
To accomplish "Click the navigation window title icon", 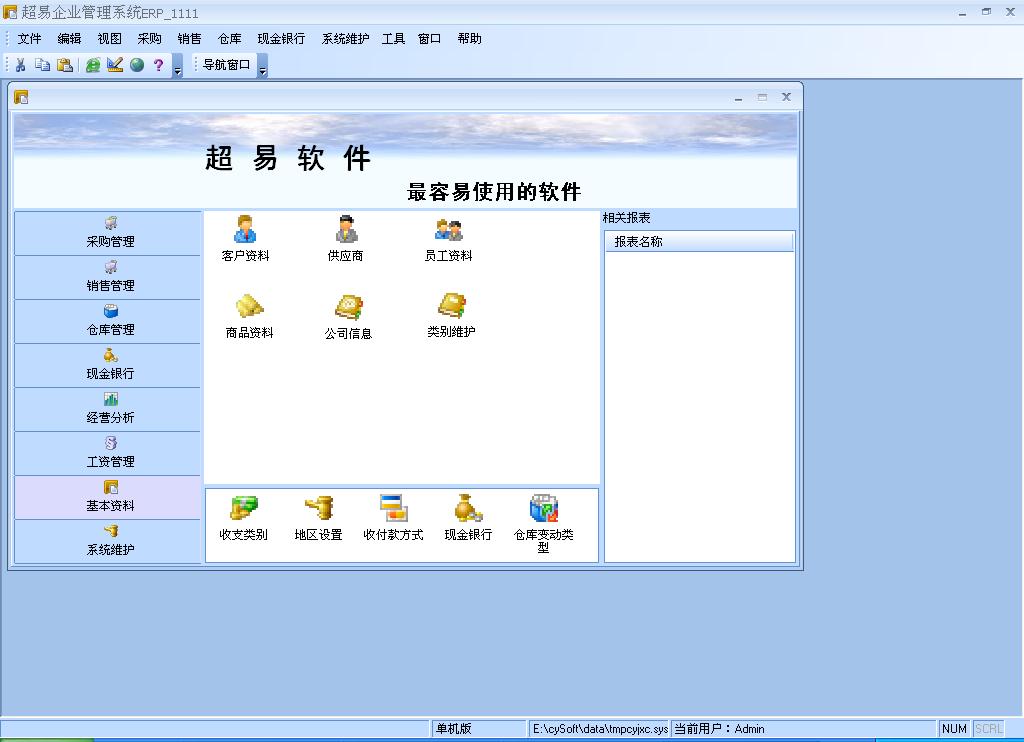I will 21,97.
